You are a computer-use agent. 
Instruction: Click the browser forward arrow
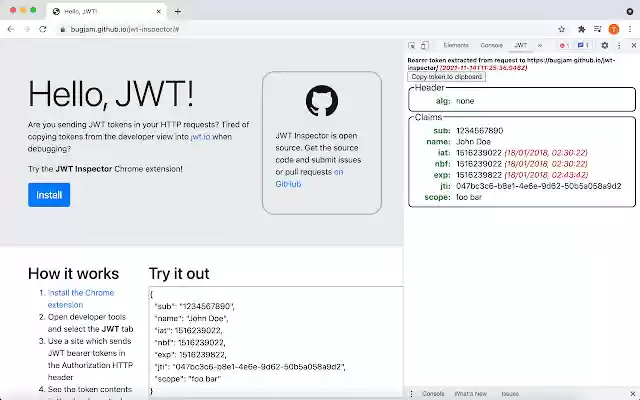click(x=27, y=29)
